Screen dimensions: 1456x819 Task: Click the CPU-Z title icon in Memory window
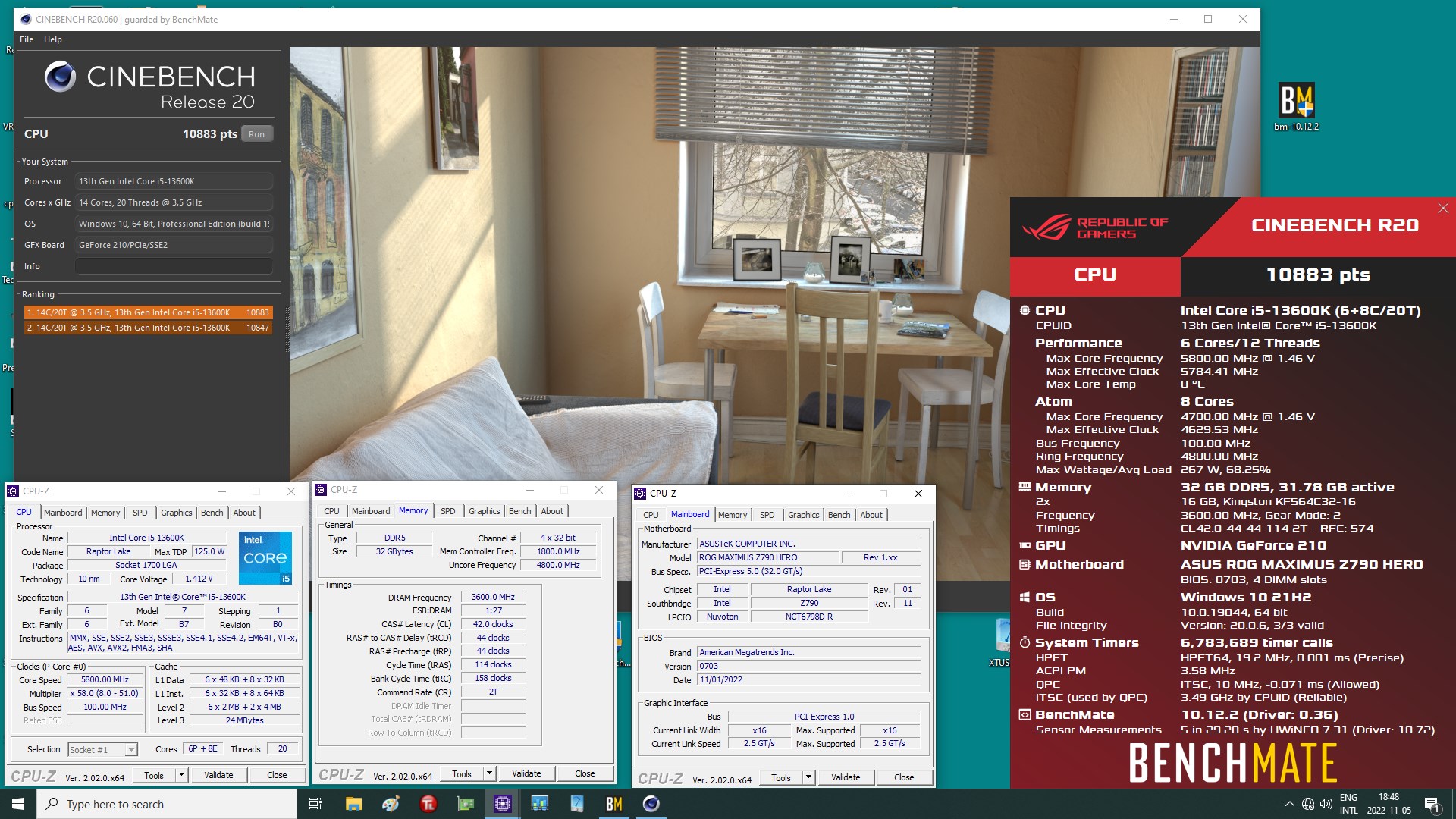pyautogui.click(x=322, y=490)
